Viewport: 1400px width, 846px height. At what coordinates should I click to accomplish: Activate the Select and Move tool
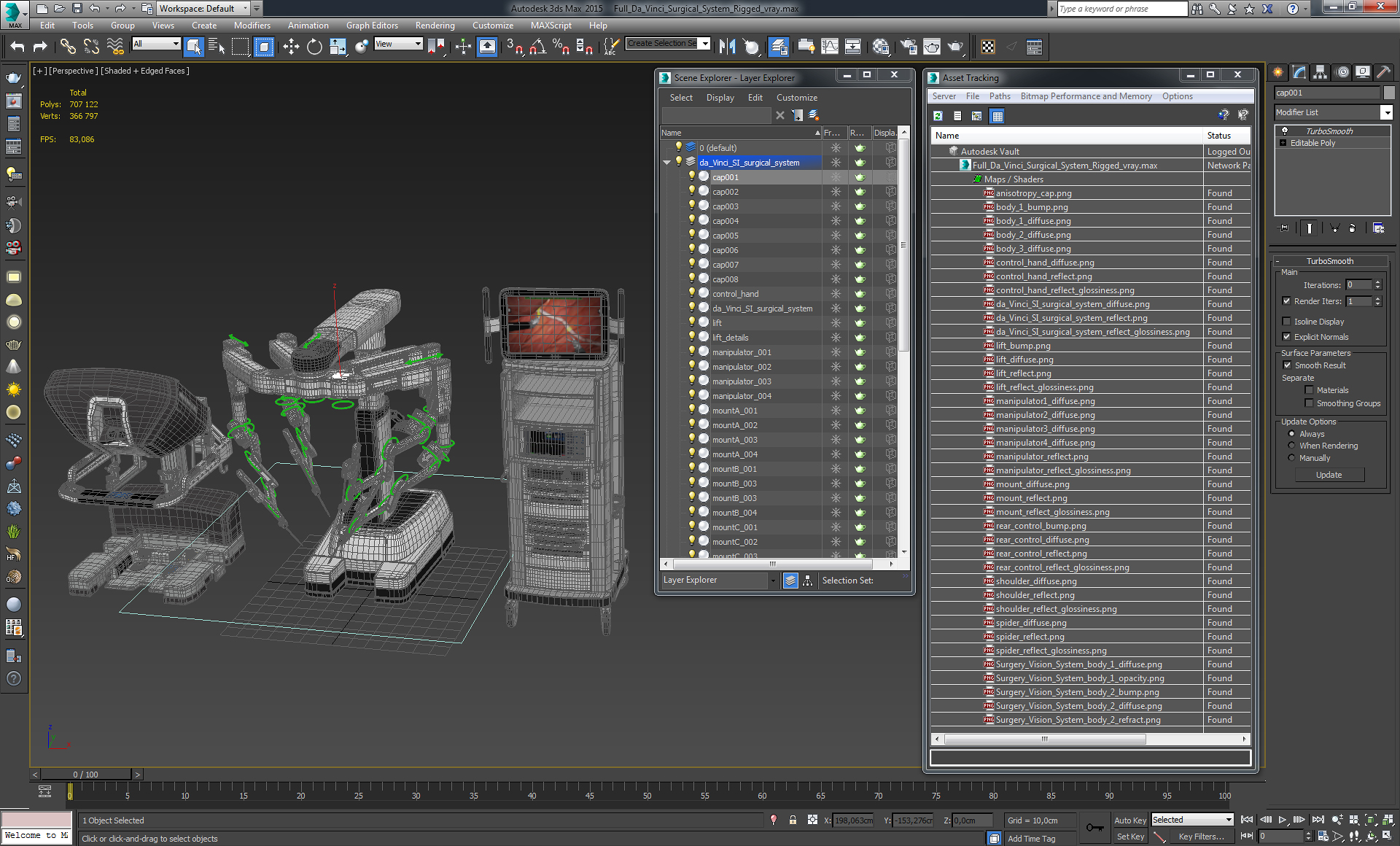tap(291, 47)
